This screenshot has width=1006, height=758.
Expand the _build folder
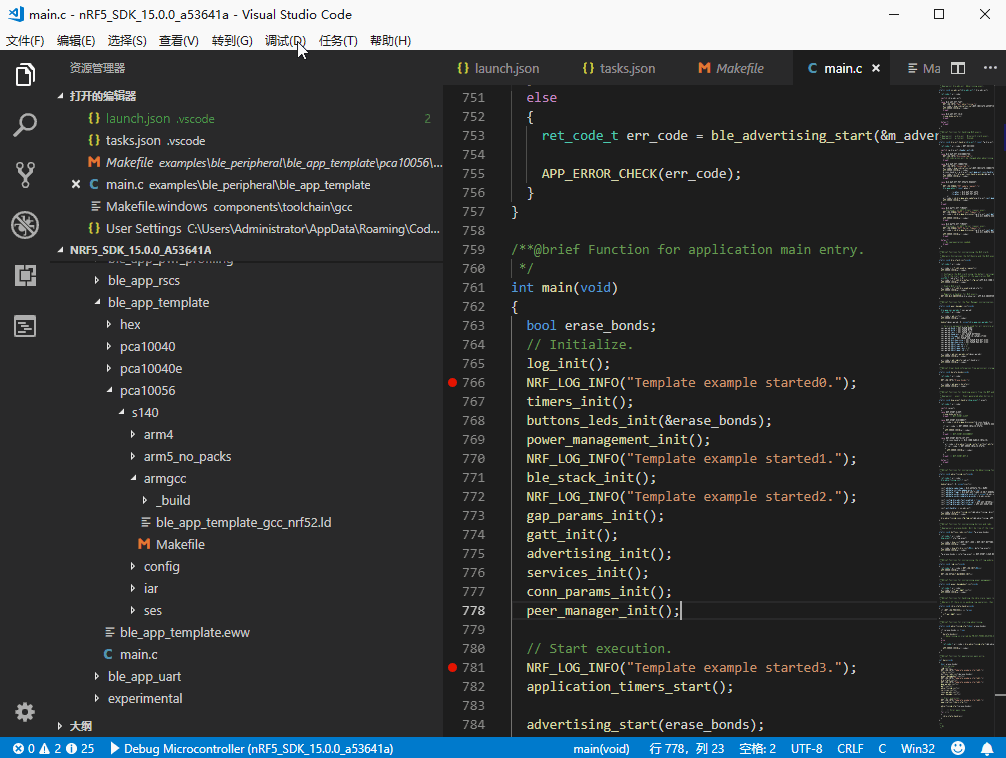pyautogui.click(x=145, y=500)
